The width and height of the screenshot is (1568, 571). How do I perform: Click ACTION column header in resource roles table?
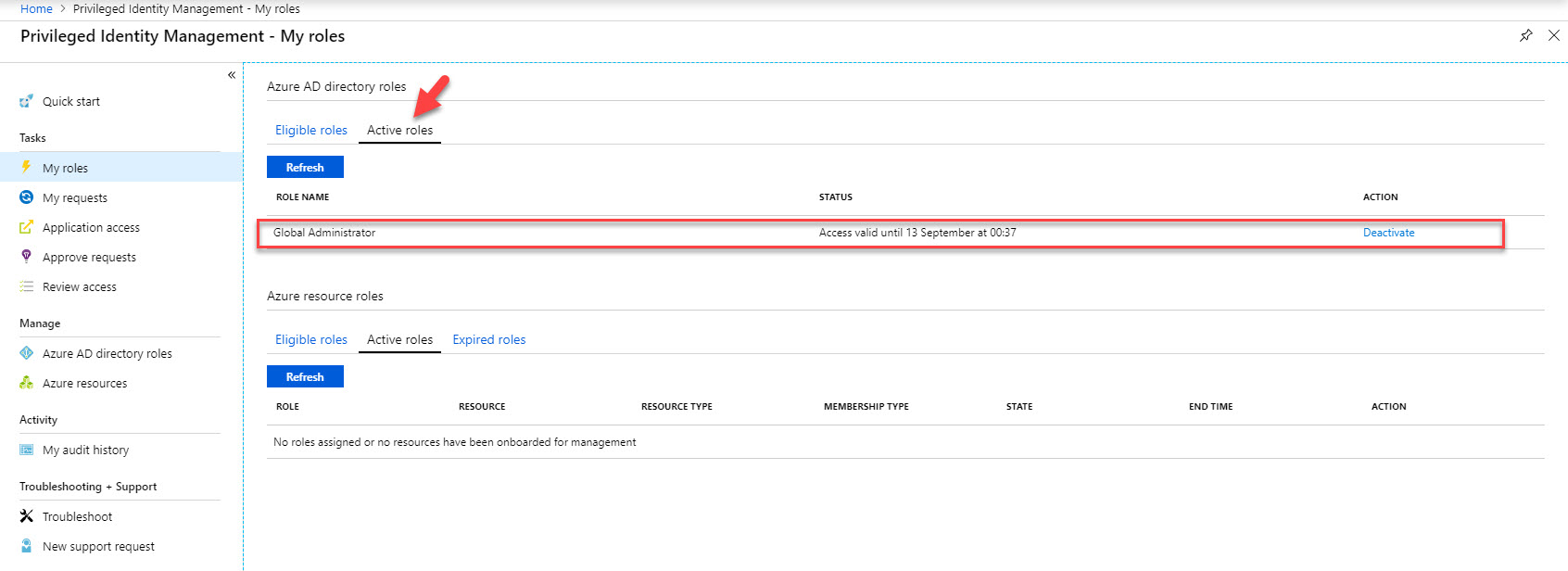pos(1389,406)
